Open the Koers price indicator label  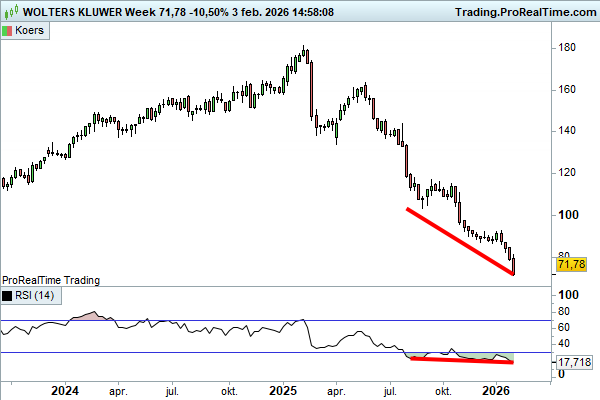(x=25, y=31)
